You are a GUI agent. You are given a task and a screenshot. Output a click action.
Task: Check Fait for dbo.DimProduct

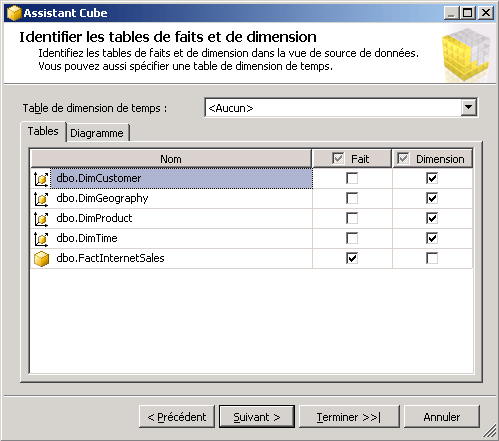[352, 218]
